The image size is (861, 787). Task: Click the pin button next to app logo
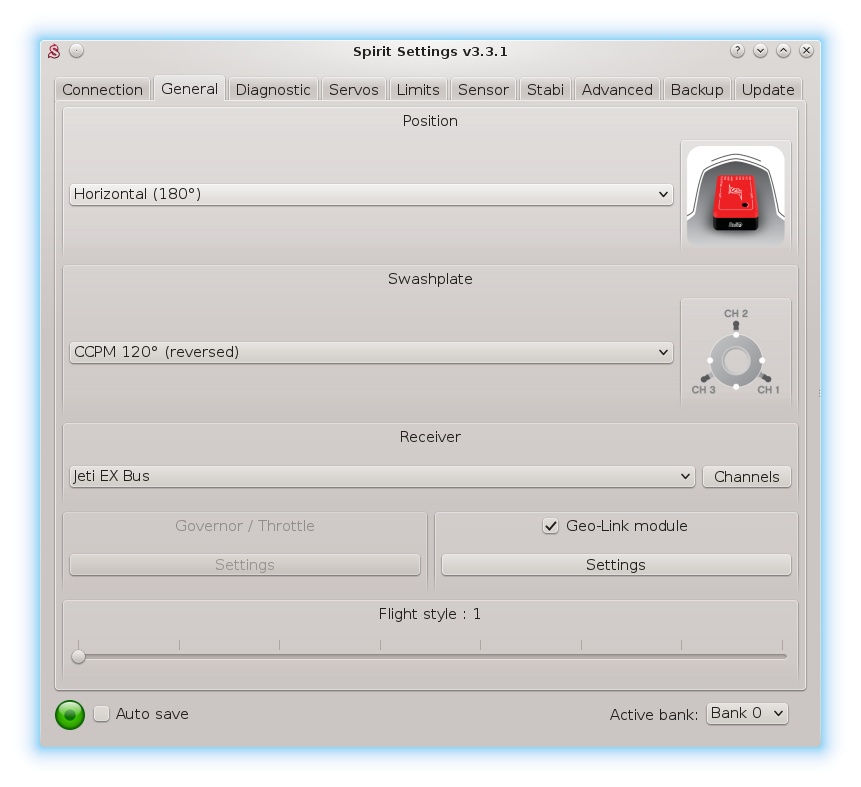[77, 51]
